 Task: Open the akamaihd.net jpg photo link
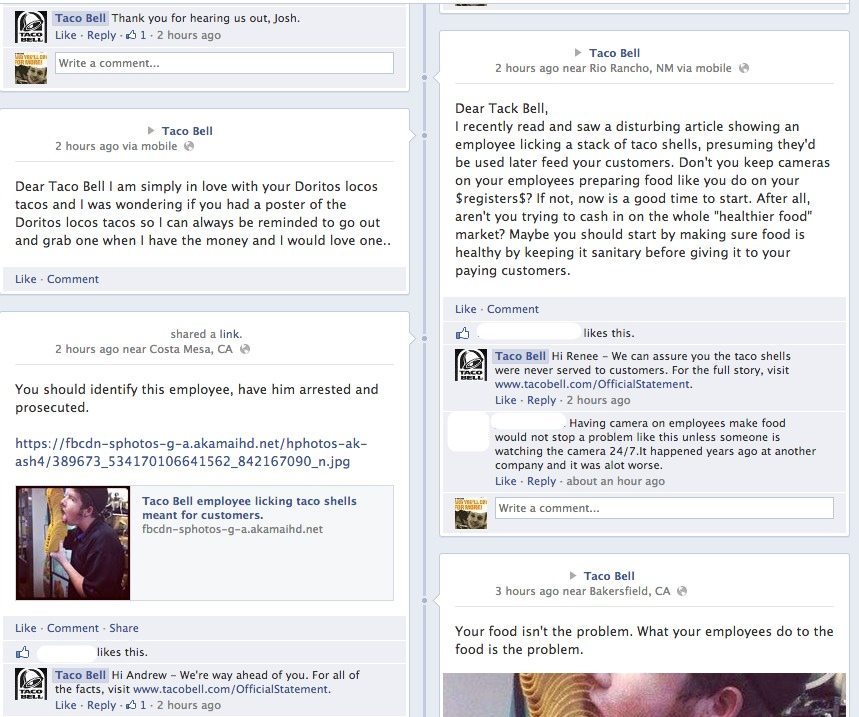coord(191,452)
